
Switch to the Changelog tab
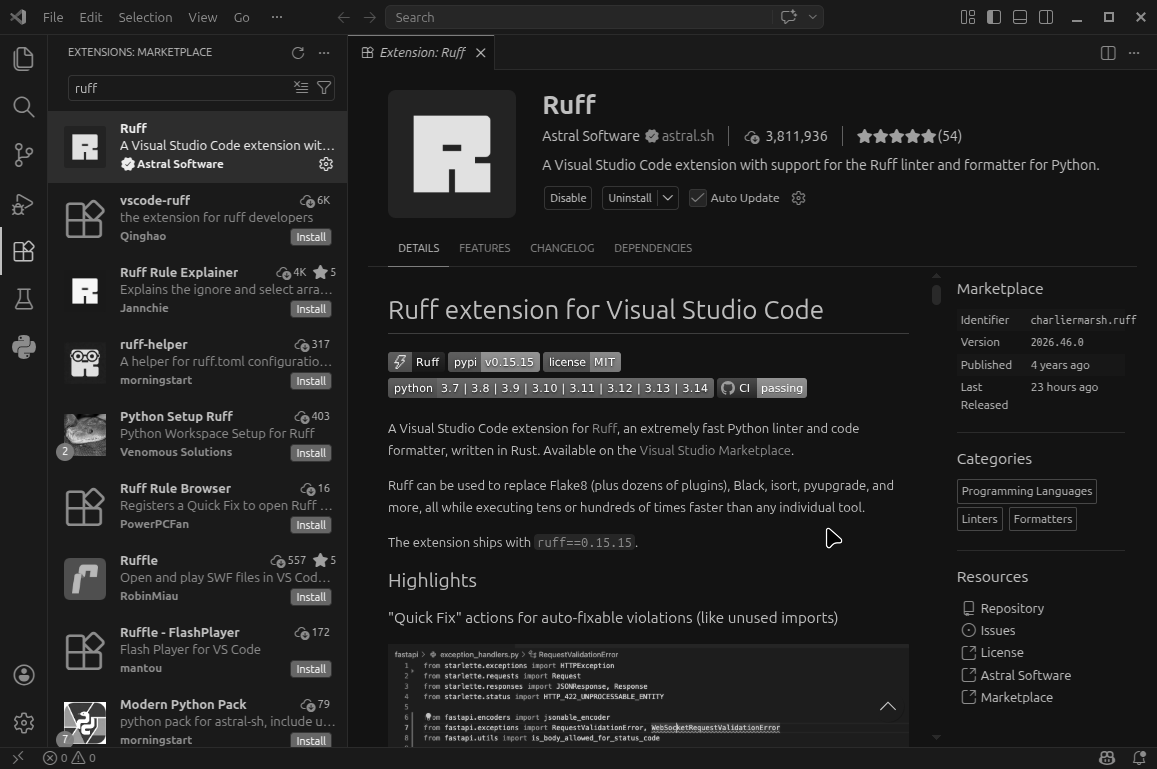point(562,248)
